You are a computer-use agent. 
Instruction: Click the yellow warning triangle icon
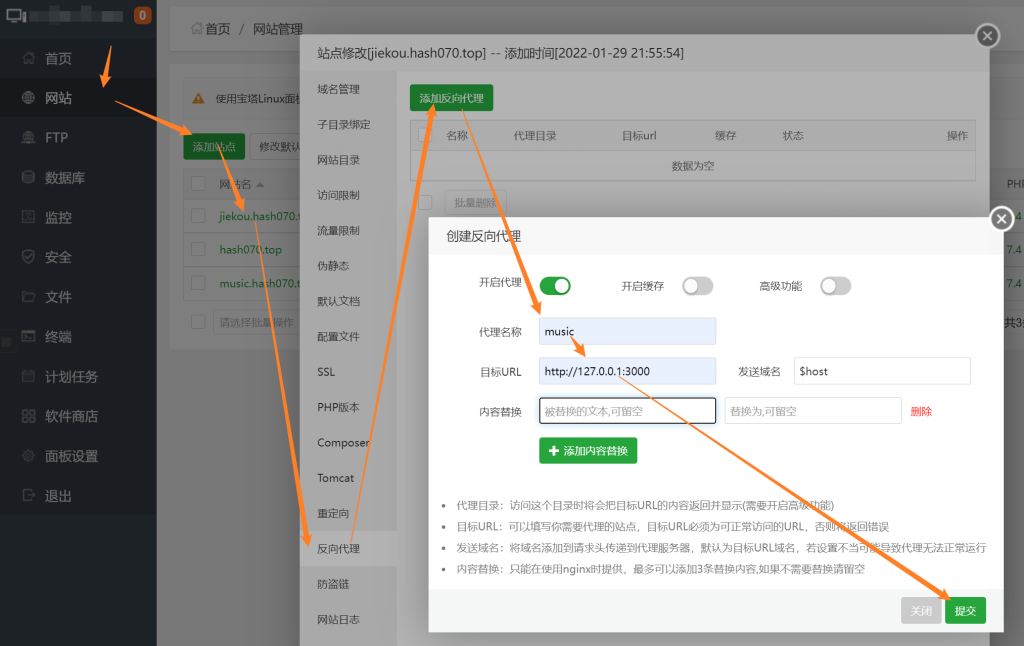[199, 99]
